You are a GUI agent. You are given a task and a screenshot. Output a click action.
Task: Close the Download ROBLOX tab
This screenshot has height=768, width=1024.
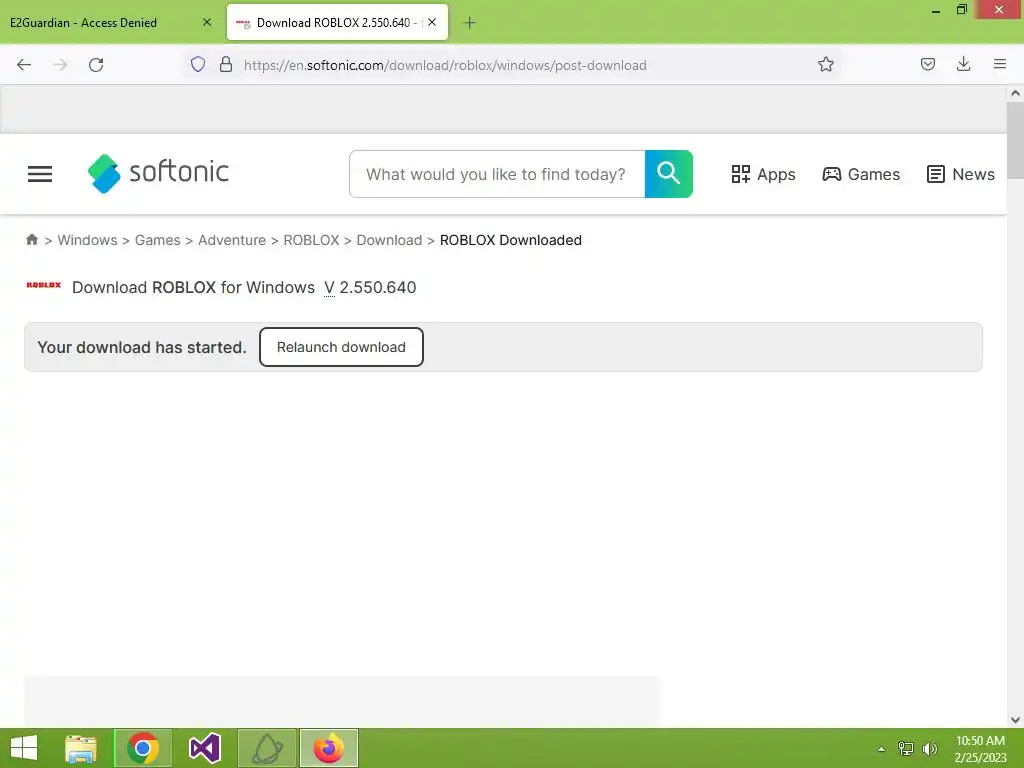click(432, 22)
